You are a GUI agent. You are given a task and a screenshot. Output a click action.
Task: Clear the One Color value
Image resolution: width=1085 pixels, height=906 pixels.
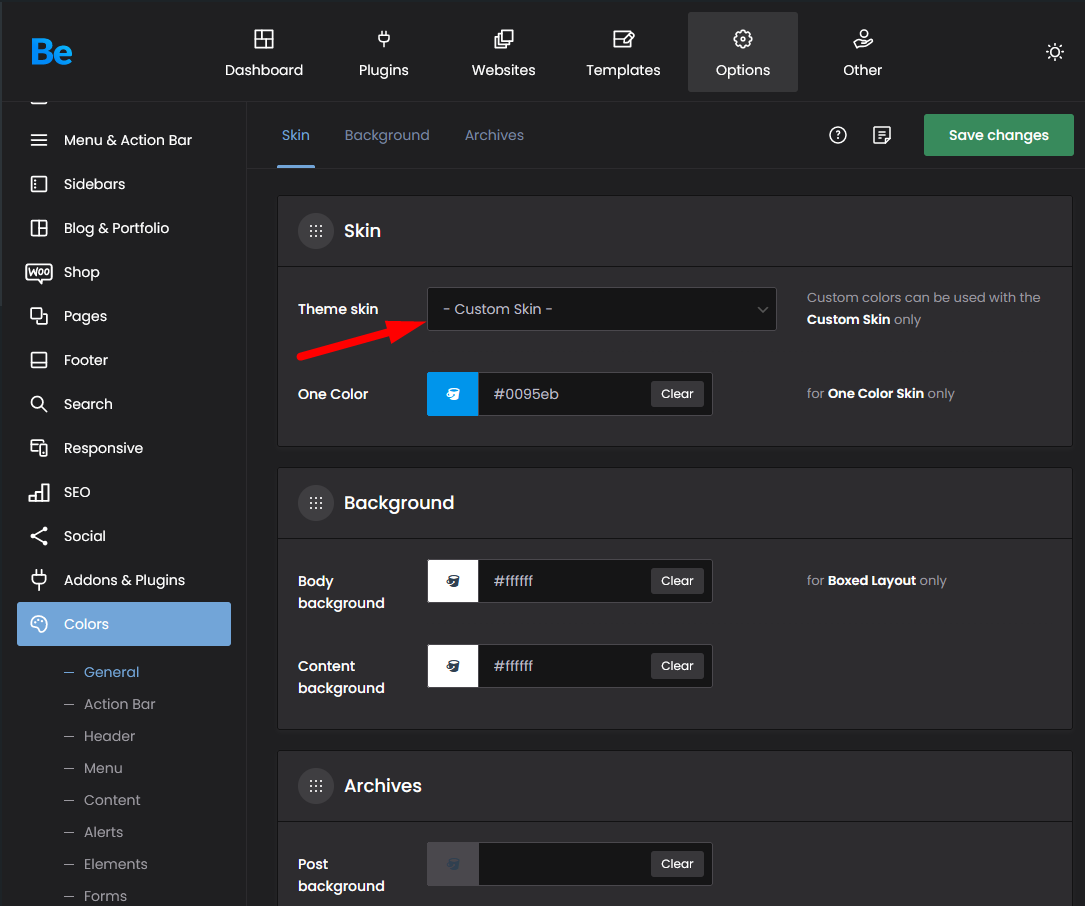(x=677, y=394)
